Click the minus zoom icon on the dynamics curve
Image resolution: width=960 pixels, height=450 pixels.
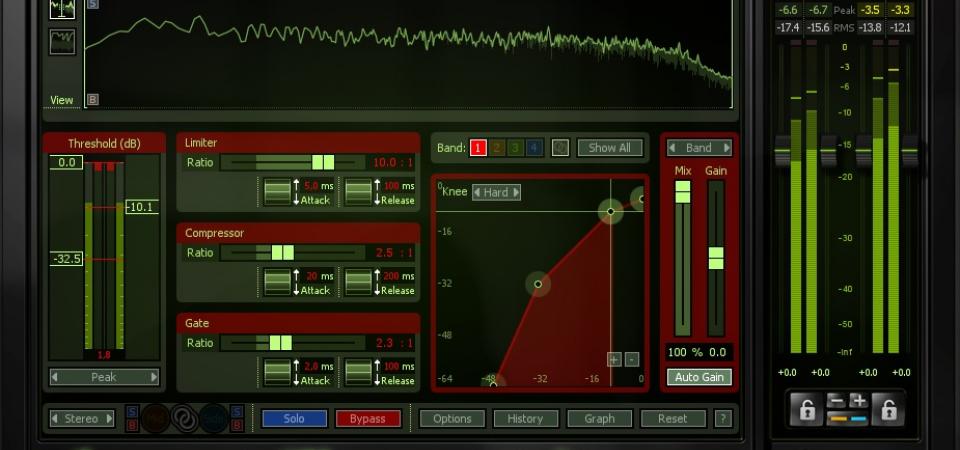[x=632, y=360]
